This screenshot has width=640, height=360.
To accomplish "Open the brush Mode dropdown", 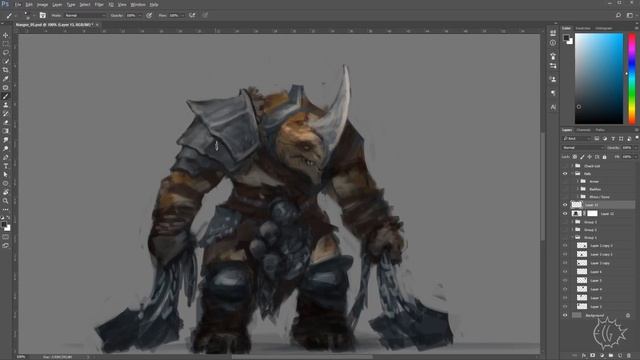I will tap(85, 16).
